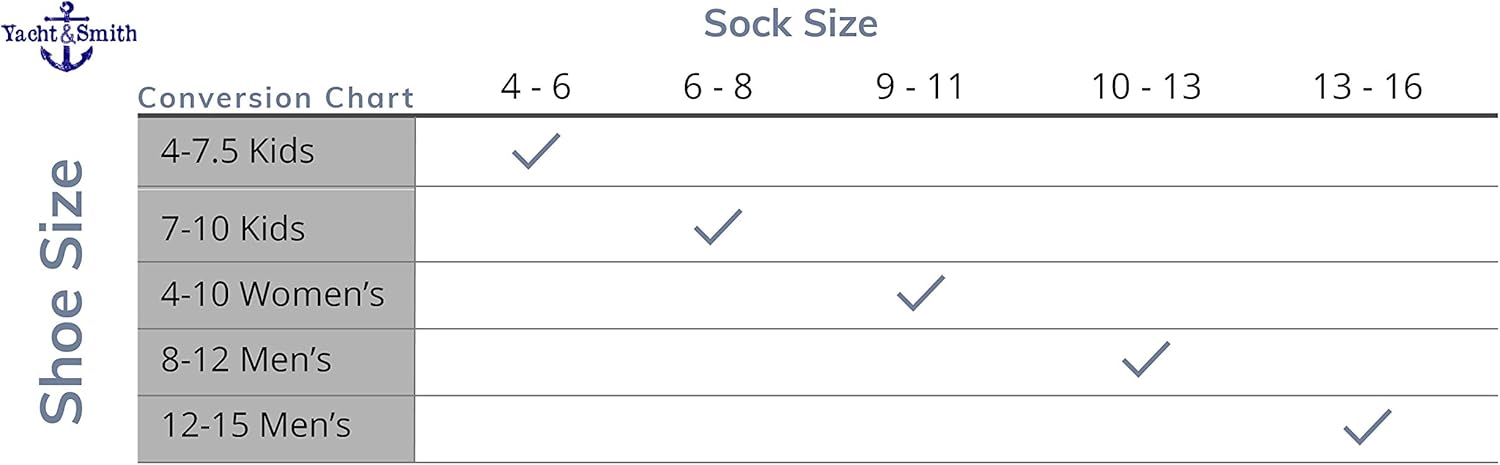Select the 9 - 11 sock size column header
Screen dimensions: 1500x465
[920, 87]
